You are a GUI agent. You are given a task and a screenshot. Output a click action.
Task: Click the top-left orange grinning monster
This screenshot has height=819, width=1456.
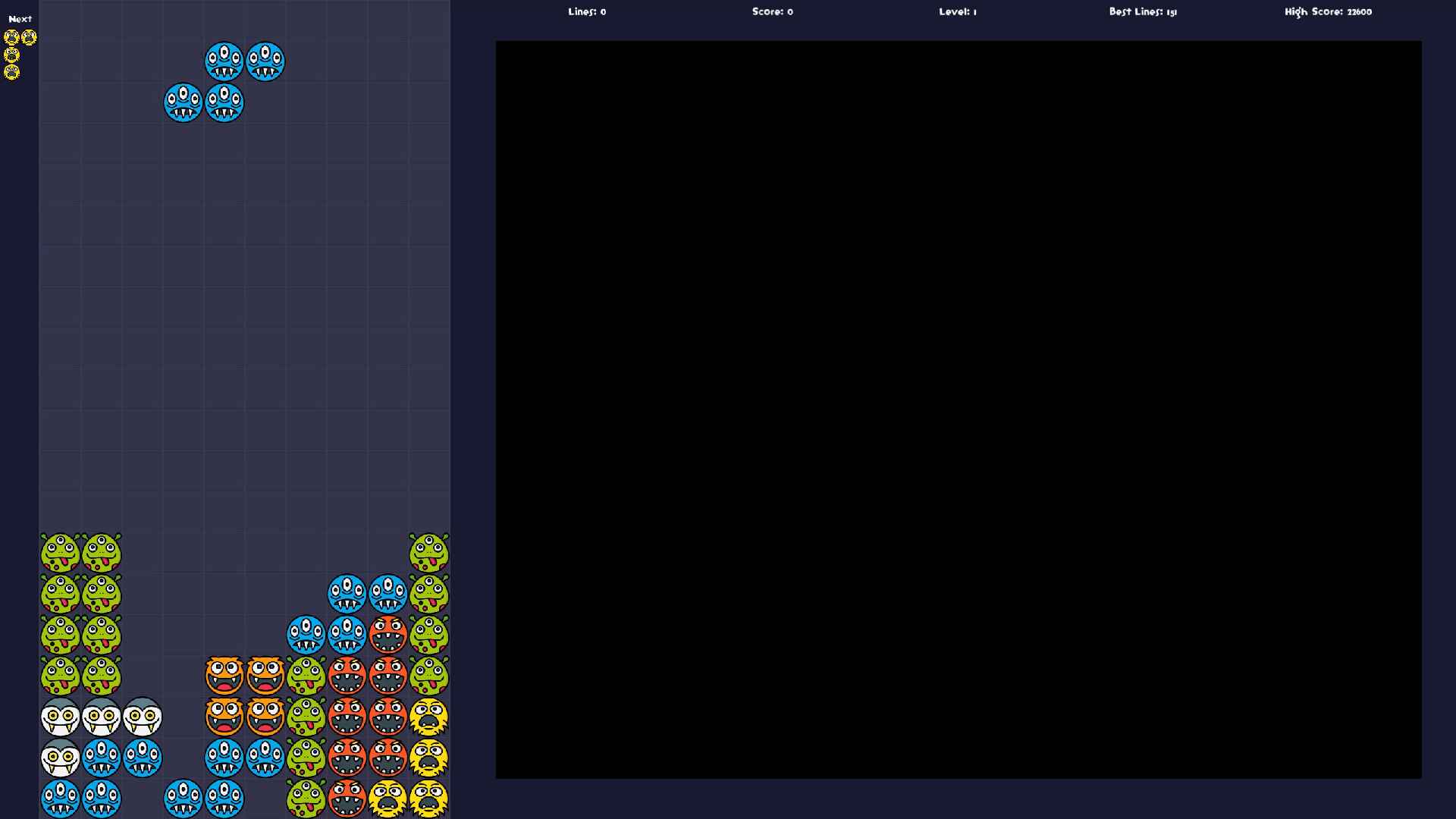click(224, 675)
